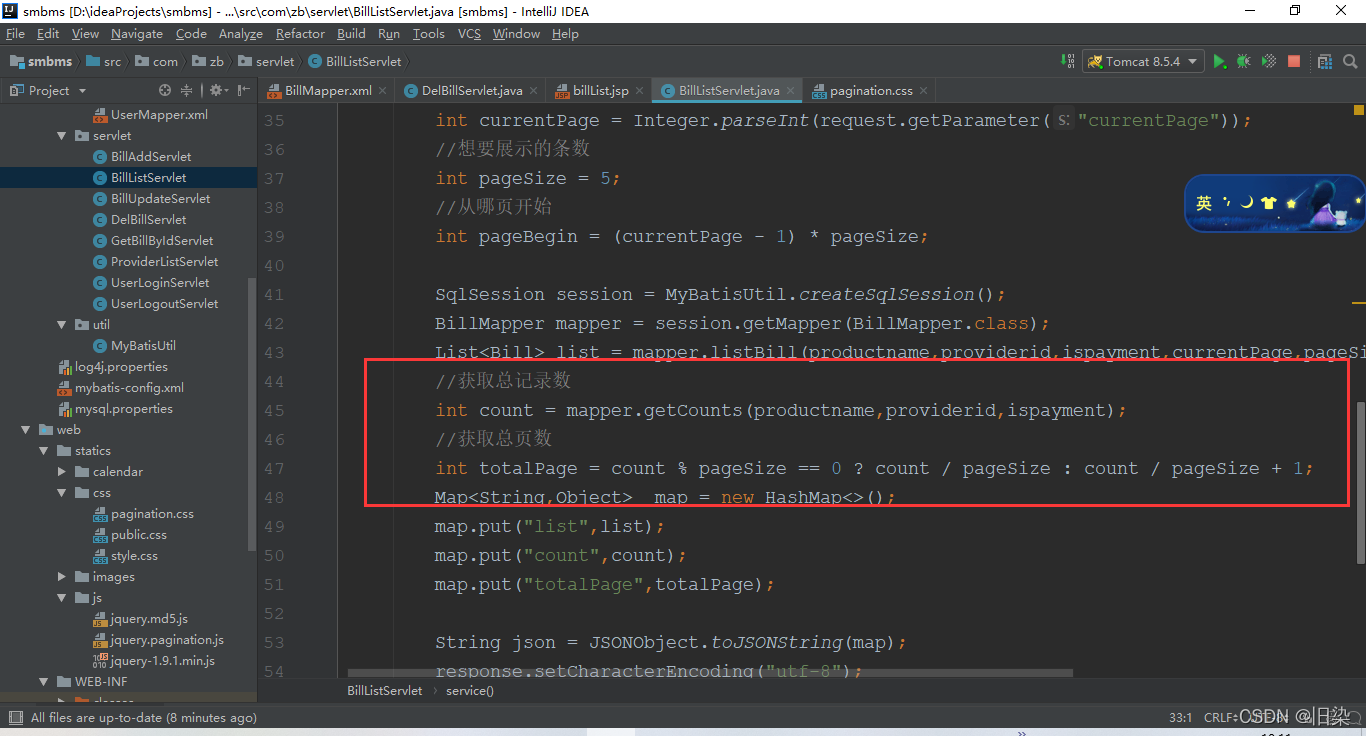Open Project panel settings gear
Image resolution: width=1366 pixels, height=736 pixels.
pyautogui.click(x=216, y=89)
